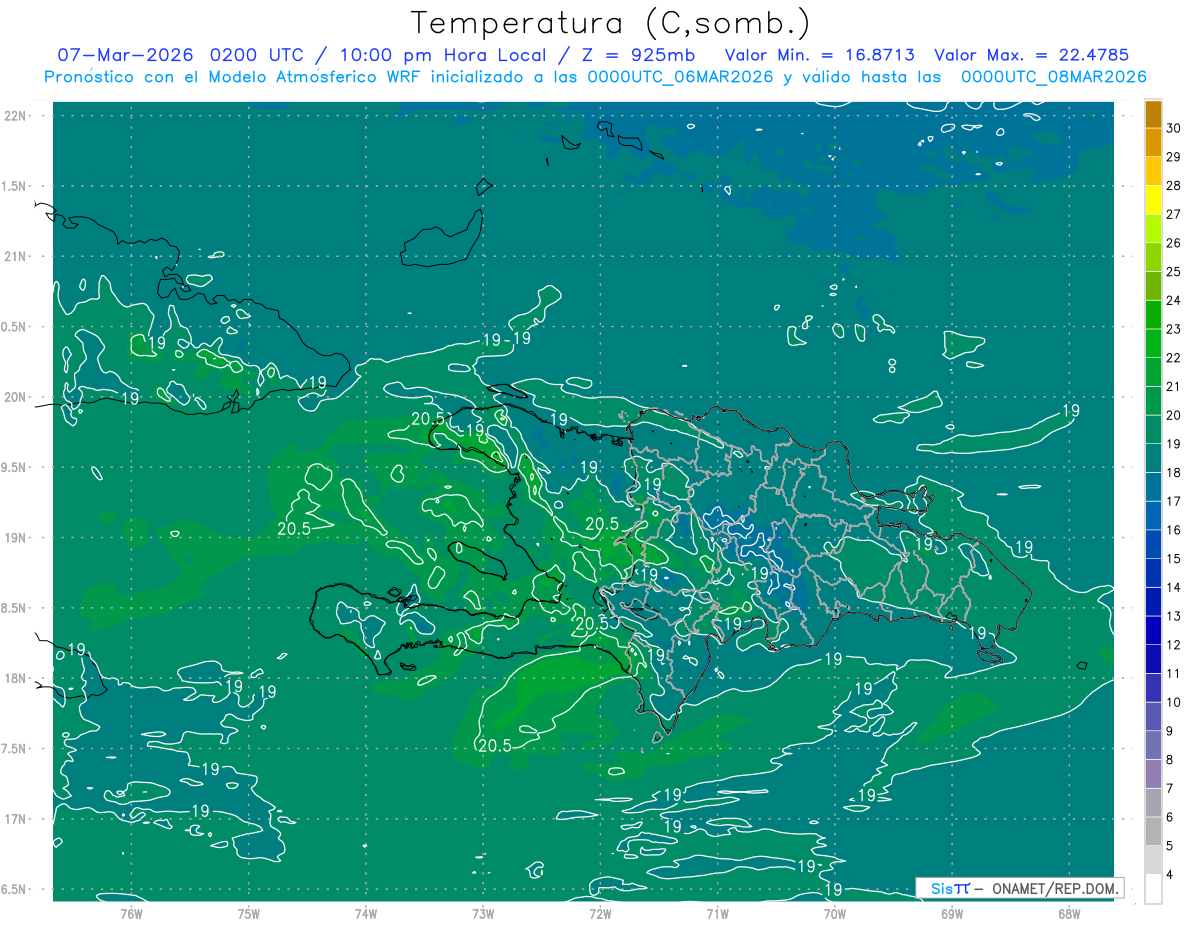Image resolution: width=1200 pixels, height=927 pixels.
Task: Click the 9.5N latitude axis label
Action: click(15, 468)
